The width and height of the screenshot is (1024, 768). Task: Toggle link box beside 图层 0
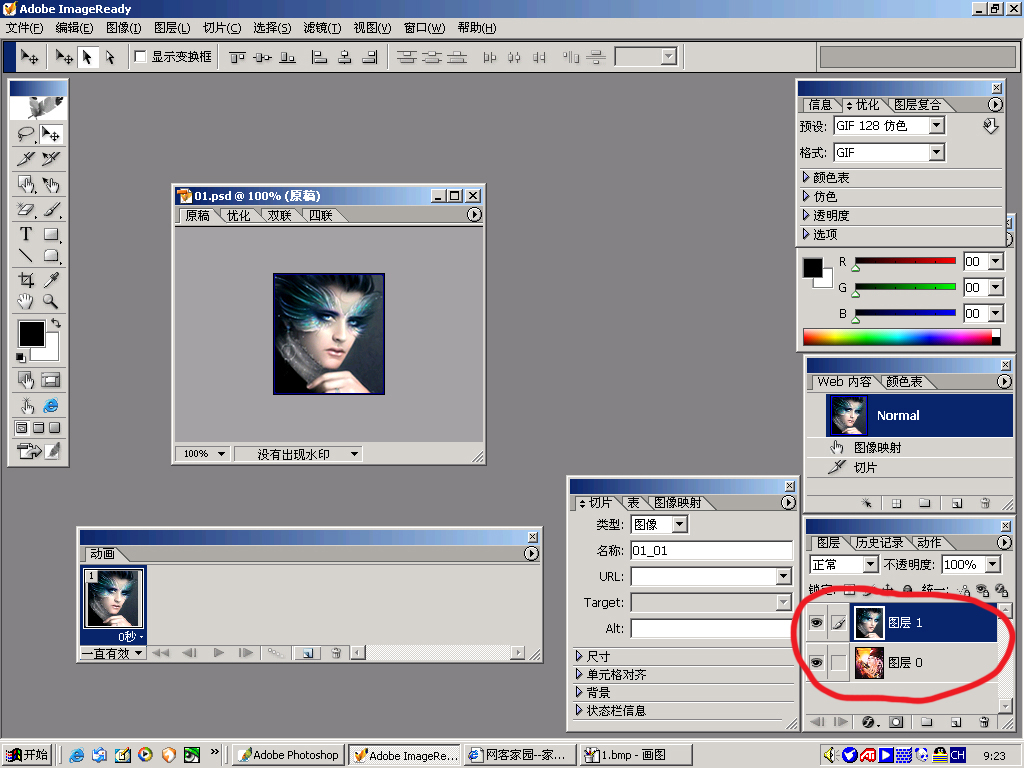[x=839, y=663]
